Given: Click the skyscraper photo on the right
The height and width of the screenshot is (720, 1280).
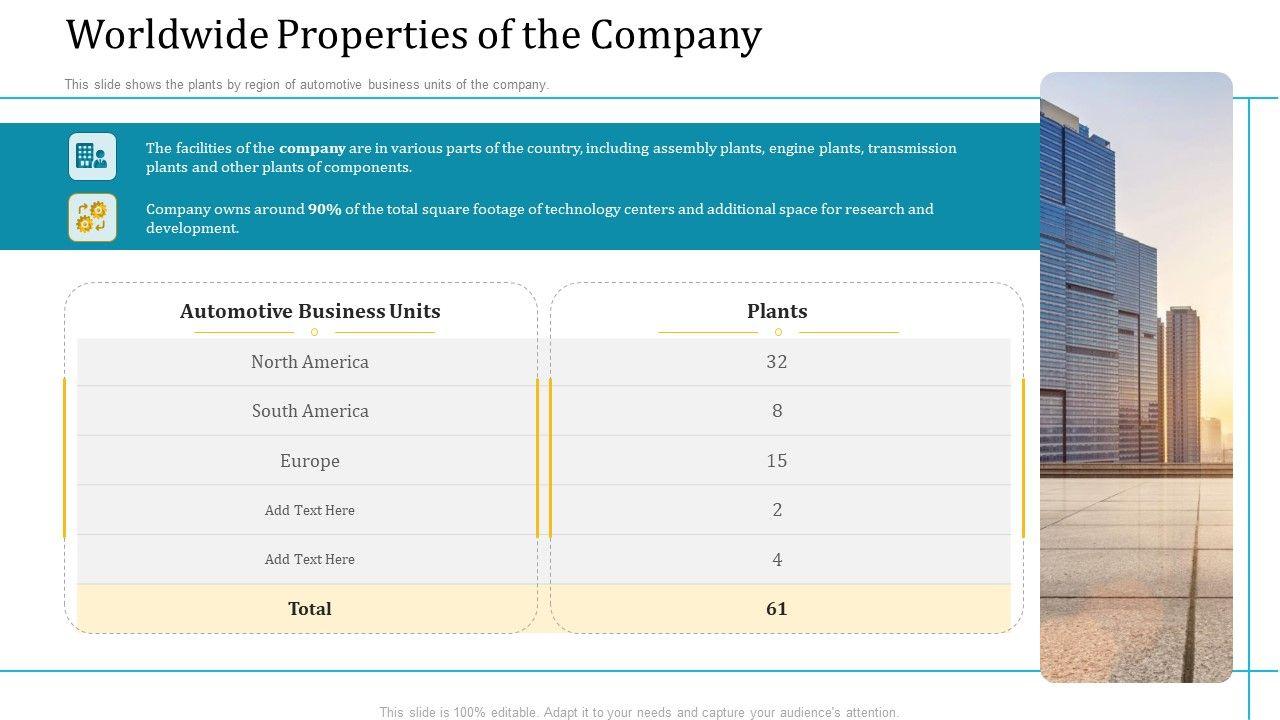Looking at the screenshot, I should 1136,377.
